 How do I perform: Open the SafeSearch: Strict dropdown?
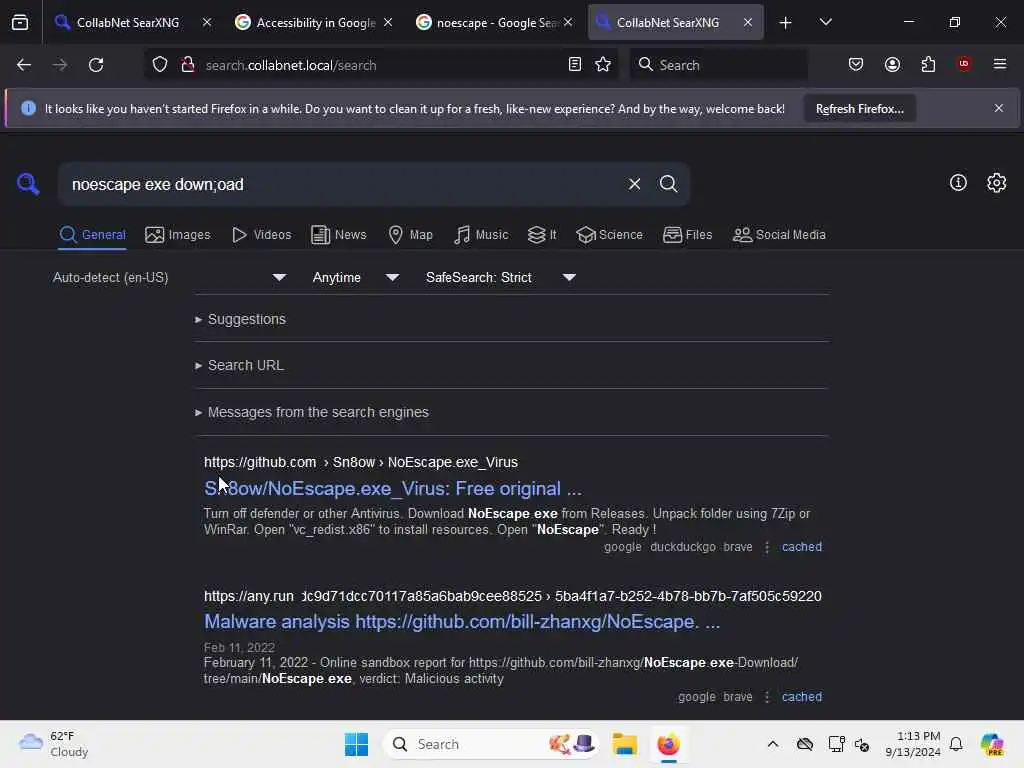click(x=501, y=278)
